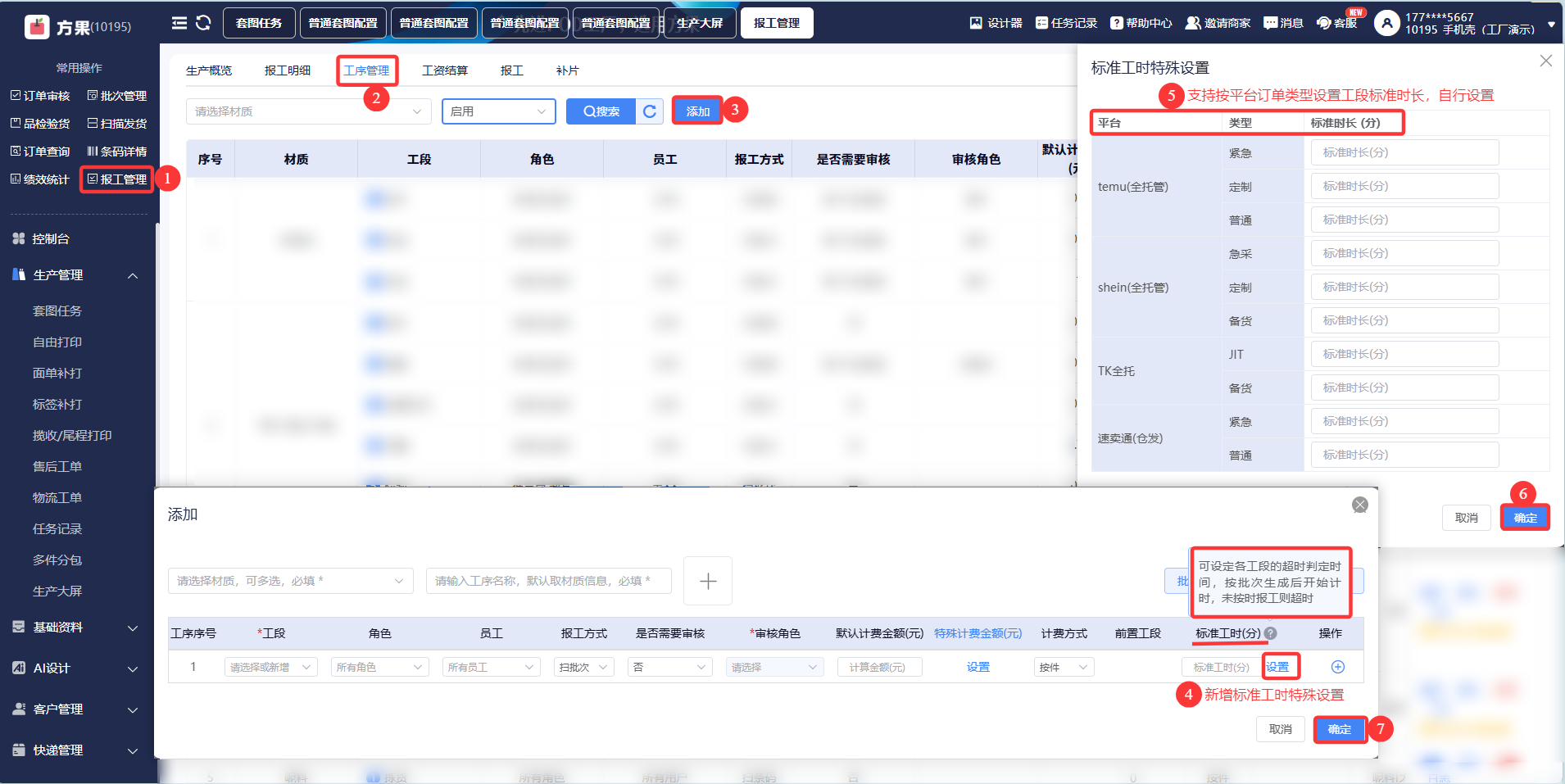Screen dimensions: 1565x784
Task: Switch to the 工资结算 tab
Action: (x=445, y=70)
